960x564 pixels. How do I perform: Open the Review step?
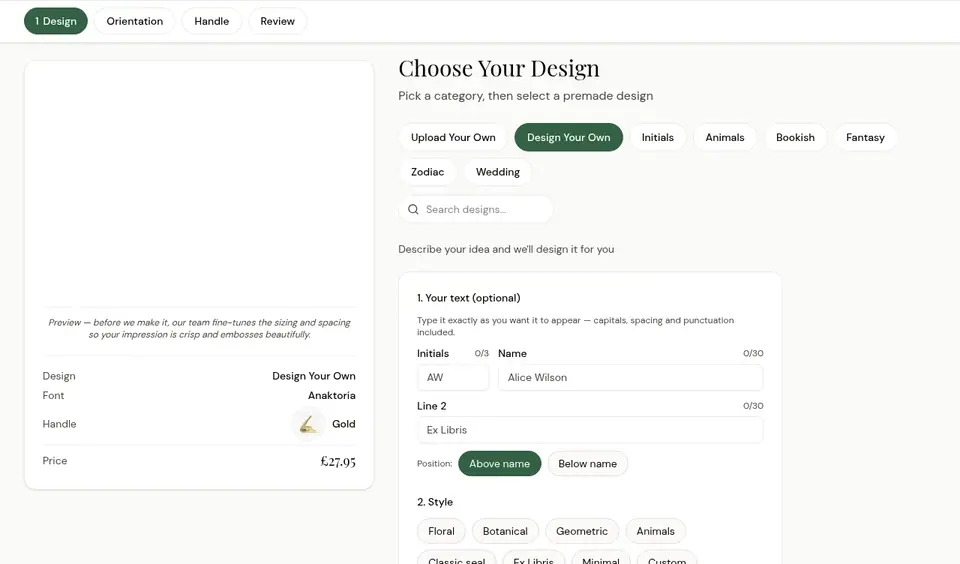coord(277,21)
